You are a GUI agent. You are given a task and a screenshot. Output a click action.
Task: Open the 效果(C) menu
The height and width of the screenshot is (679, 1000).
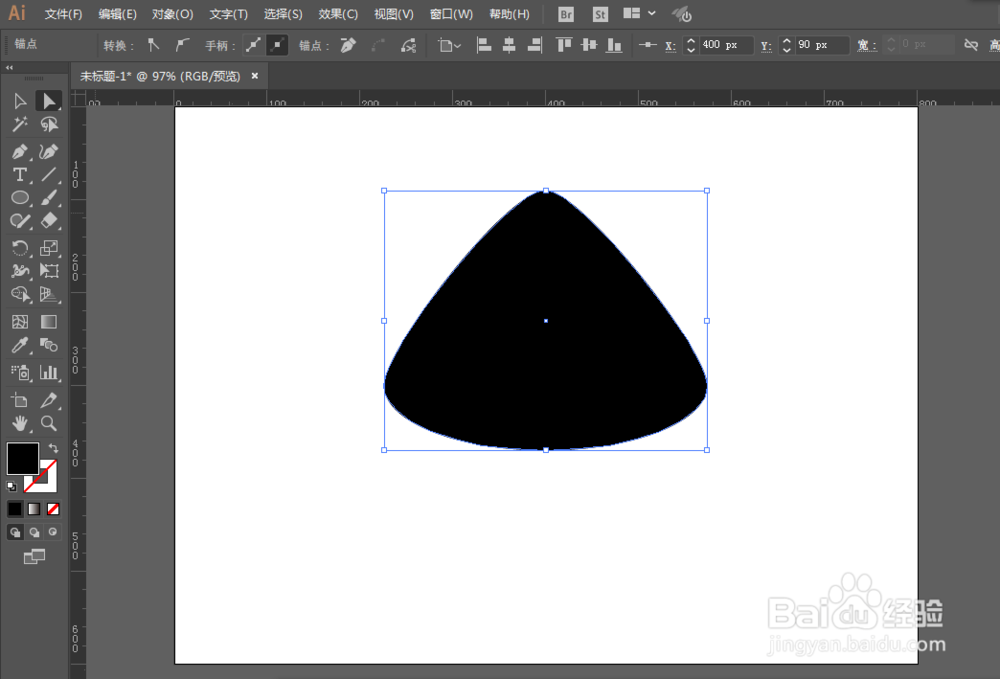[338, 14]
